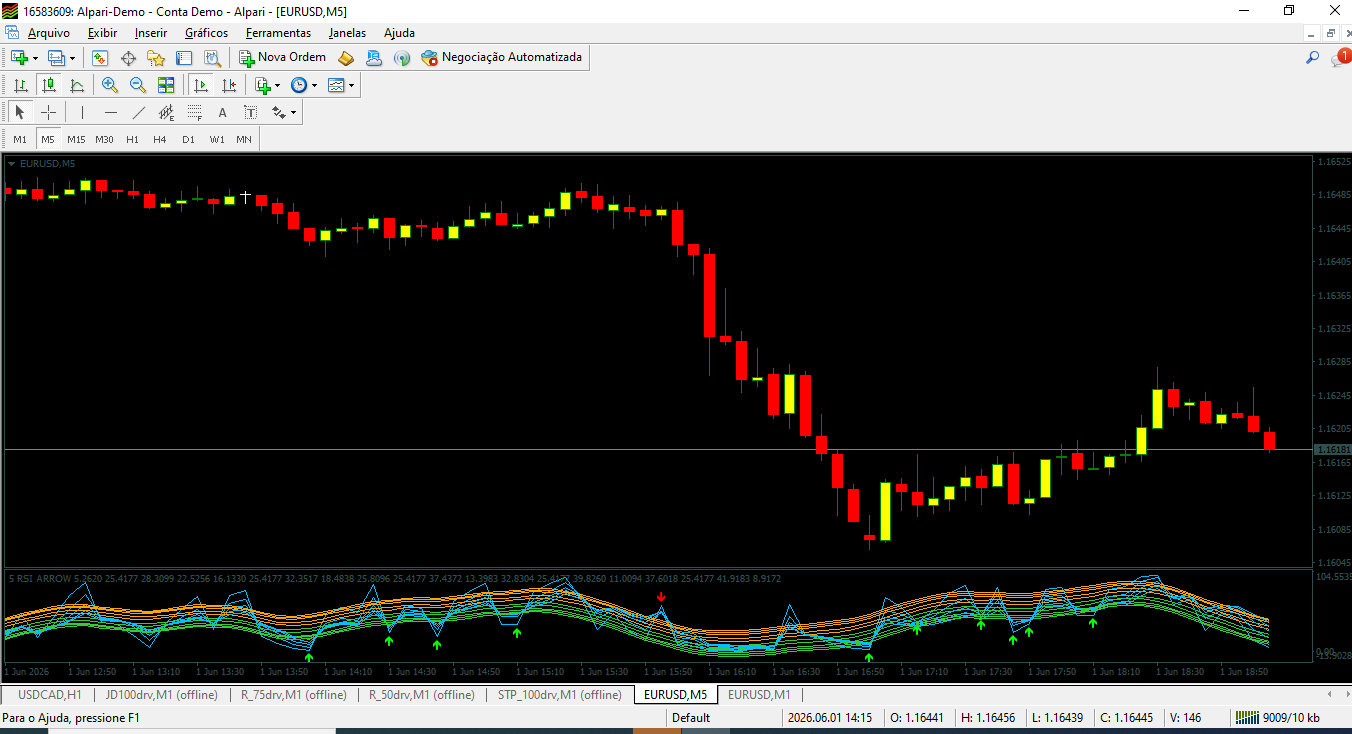Image resolution: width=1352 pixels, height=734 pixels.
Task: Open the Gráficos menu
Action: click(206, 32)
